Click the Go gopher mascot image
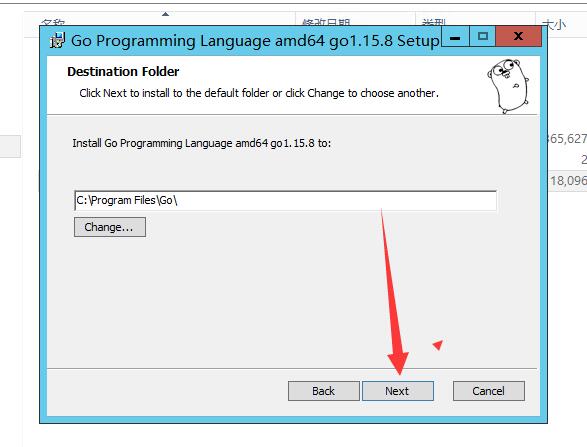This screenshot has height=447, width=587. point(508,86)
